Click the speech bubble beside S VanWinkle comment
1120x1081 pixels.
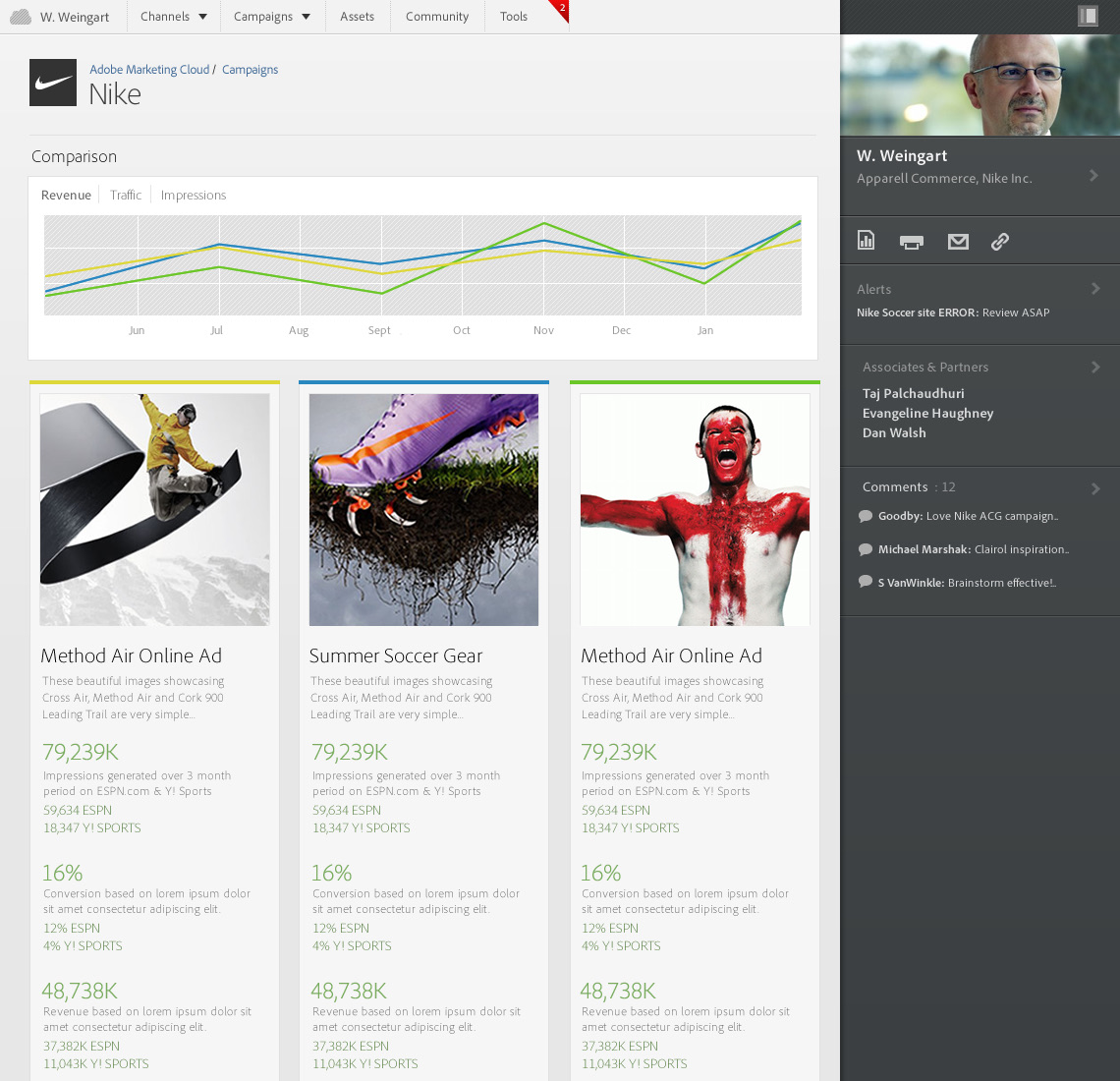(865, 582)
